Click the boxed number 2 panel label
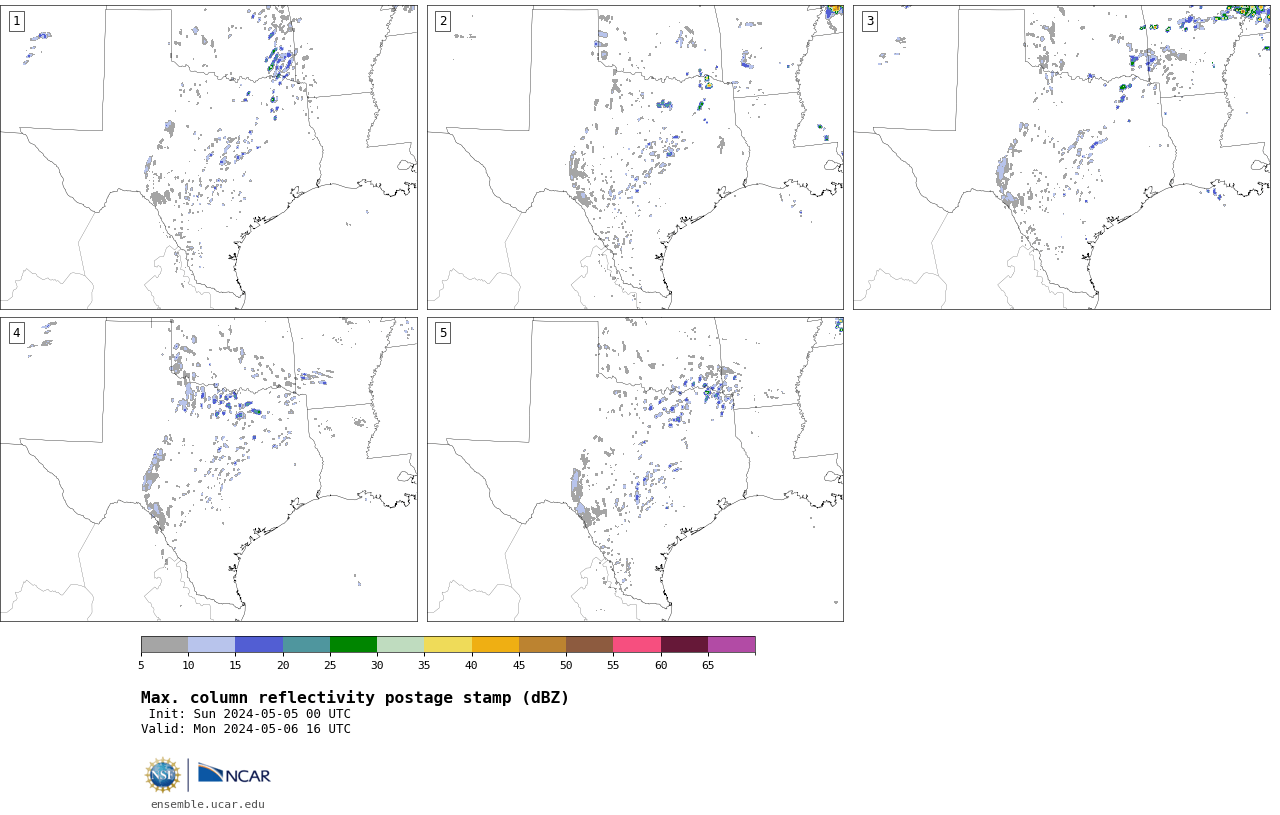This screenshot has height=815, width=1280. tap(443, 21)
